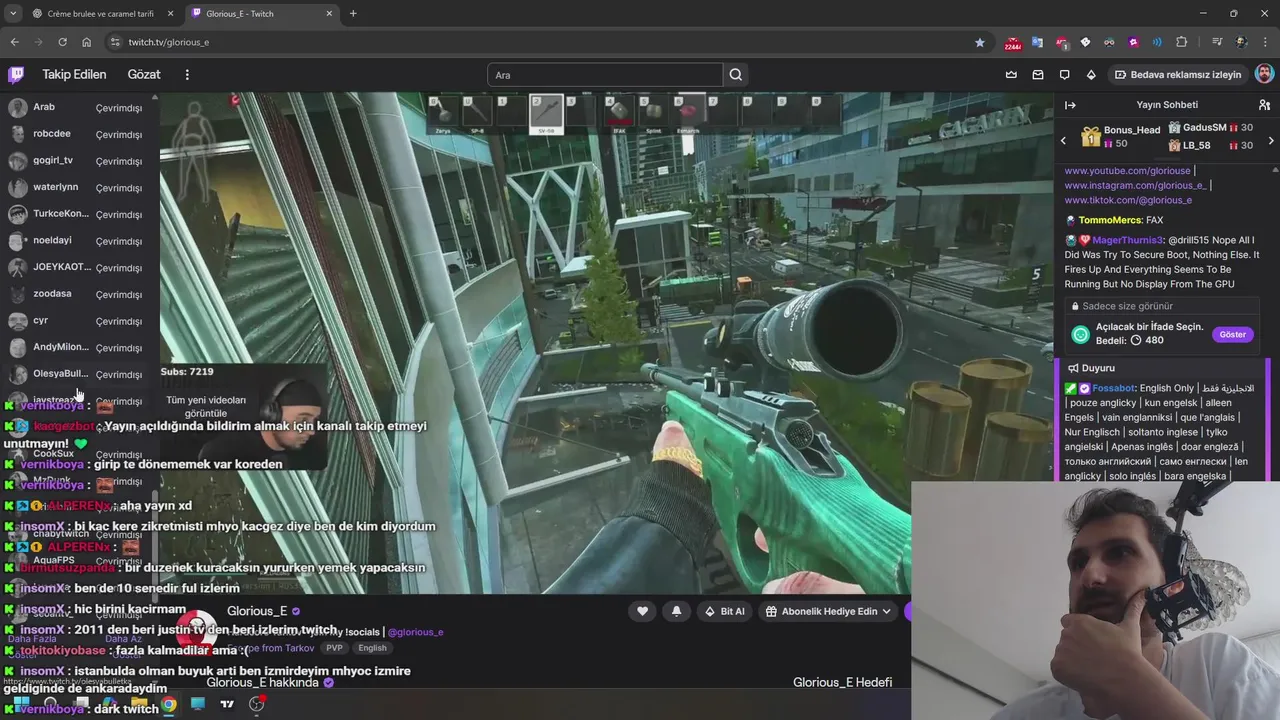Open the Chrome extensions puzzle icon

[1182, 42]
